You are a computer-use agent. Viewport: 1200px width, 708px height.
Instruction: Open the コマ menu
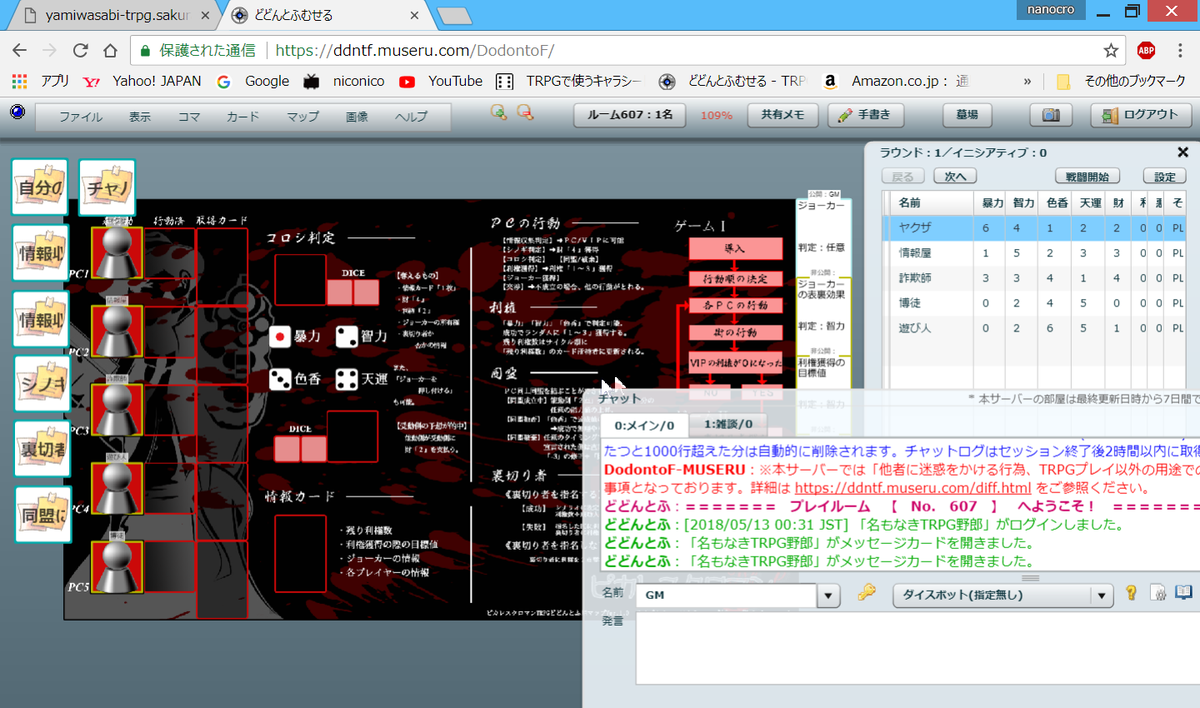coord(189,117)
